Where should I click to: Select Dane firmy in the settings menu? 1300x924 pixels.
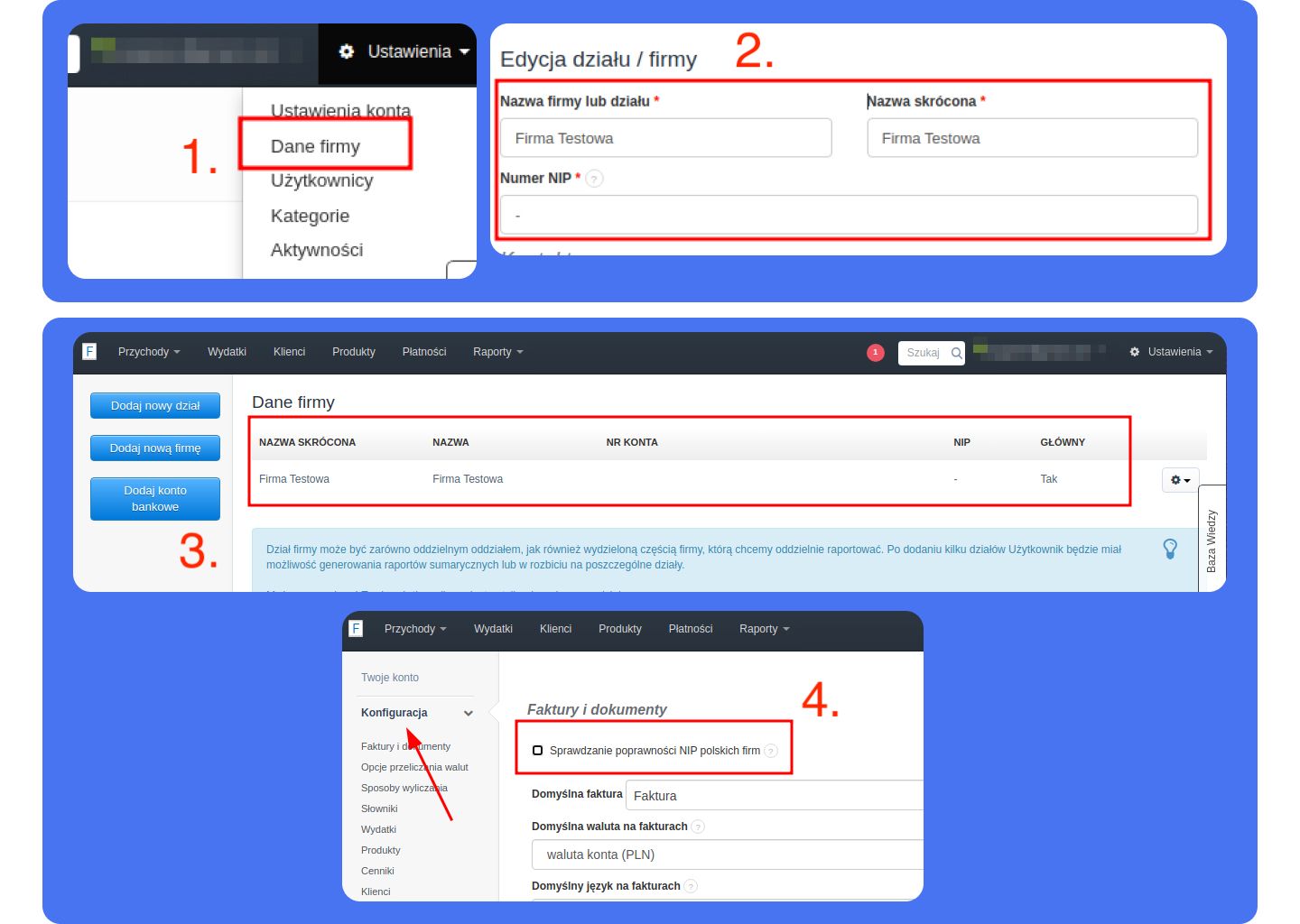[x=315, y=146]
